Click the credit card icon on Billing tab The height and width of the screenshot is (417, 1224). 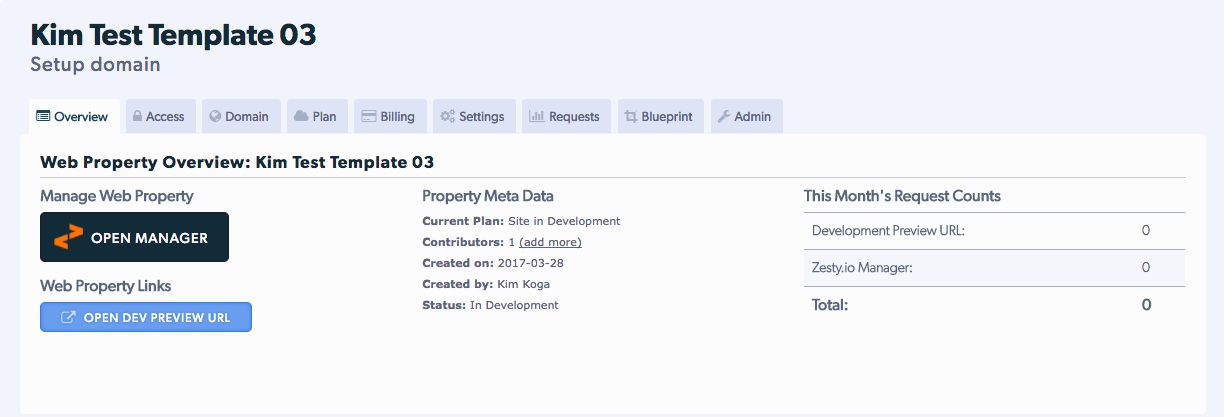click(369, 116)
